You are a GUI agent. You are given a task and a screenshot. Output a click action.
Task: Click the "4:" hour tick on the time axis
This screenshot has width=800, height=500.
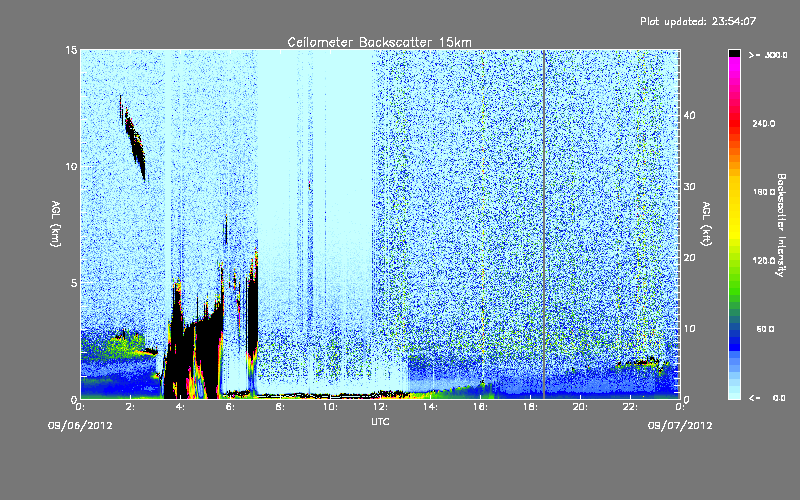pyautogui.click(x=180, y=407)
